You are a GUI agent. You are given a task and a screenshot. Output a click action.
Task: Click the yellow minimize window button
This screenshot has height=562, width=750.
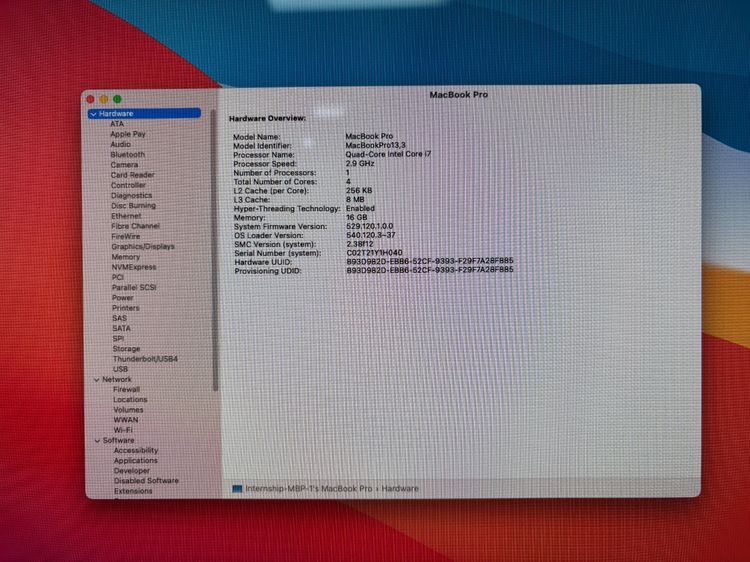click(104, 99)
